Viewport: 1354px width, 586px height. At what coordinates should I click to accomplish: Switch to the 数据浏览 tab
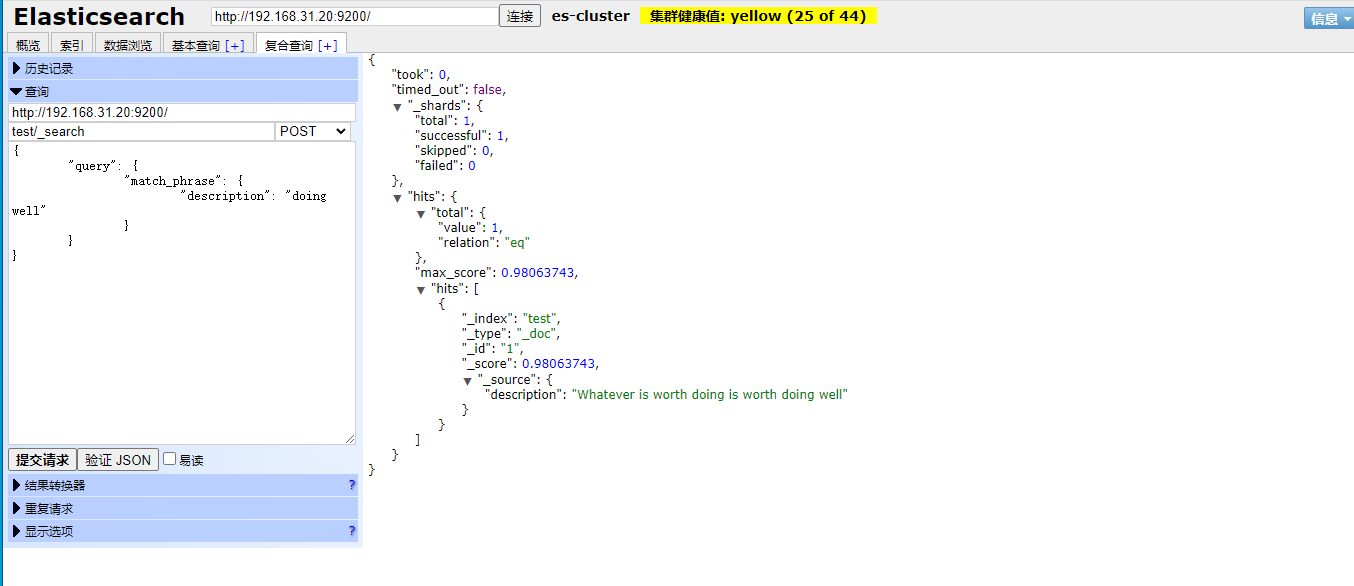point(127,45)
